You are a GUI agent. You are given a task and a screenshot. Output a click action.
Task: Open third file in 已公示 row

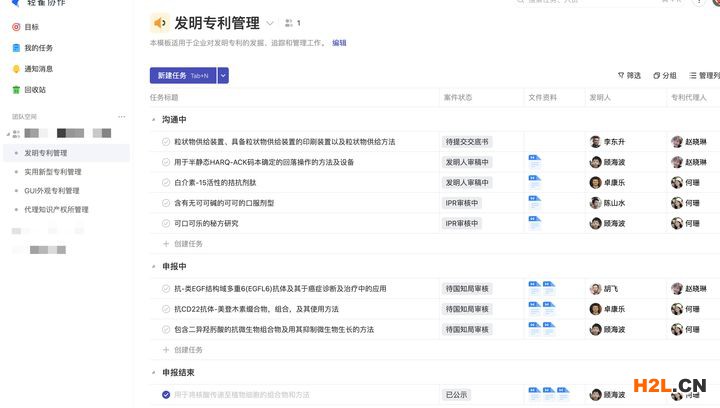tap(563, 394)
